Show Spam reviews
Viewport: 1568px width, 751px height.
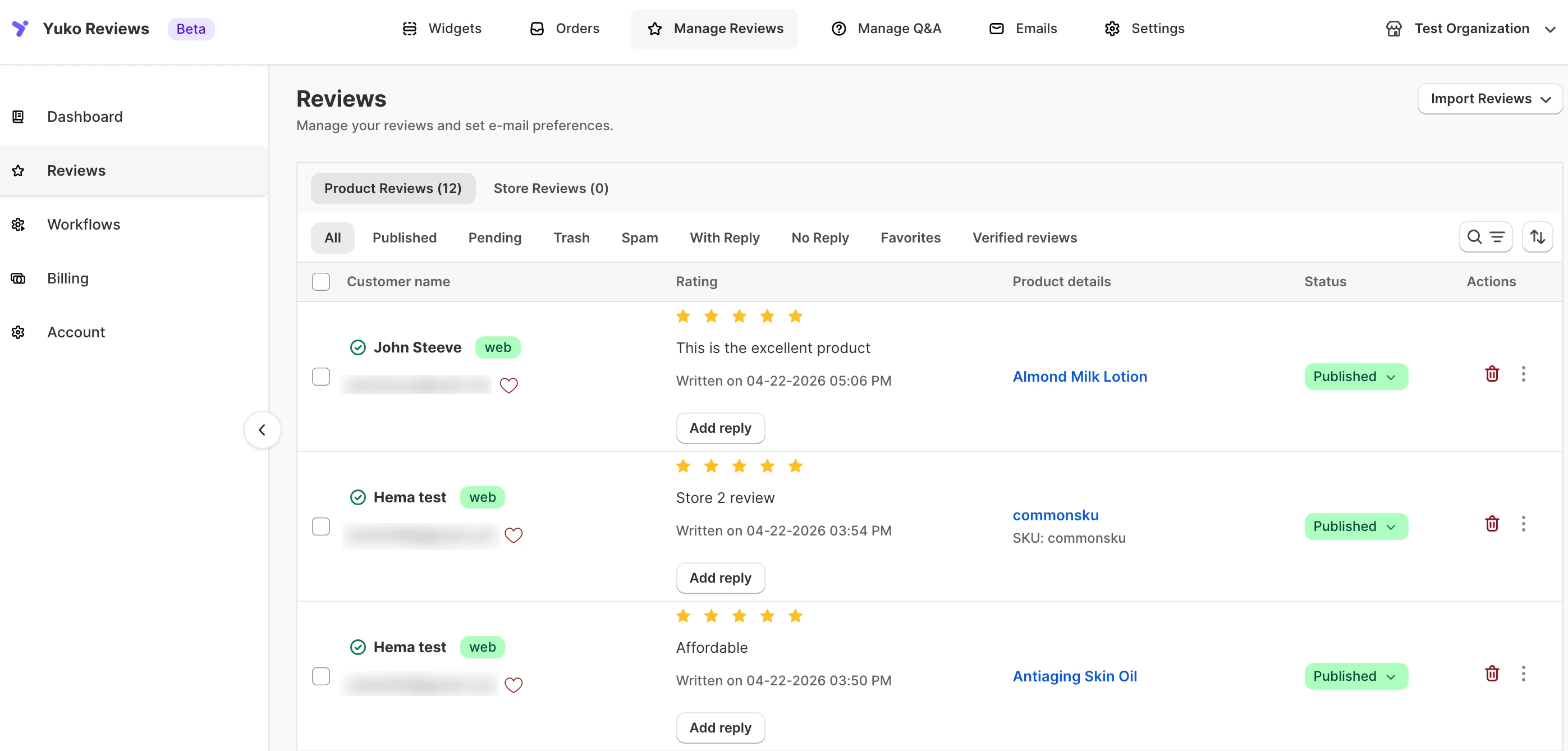pyautogui.click(x=639, y=237)
